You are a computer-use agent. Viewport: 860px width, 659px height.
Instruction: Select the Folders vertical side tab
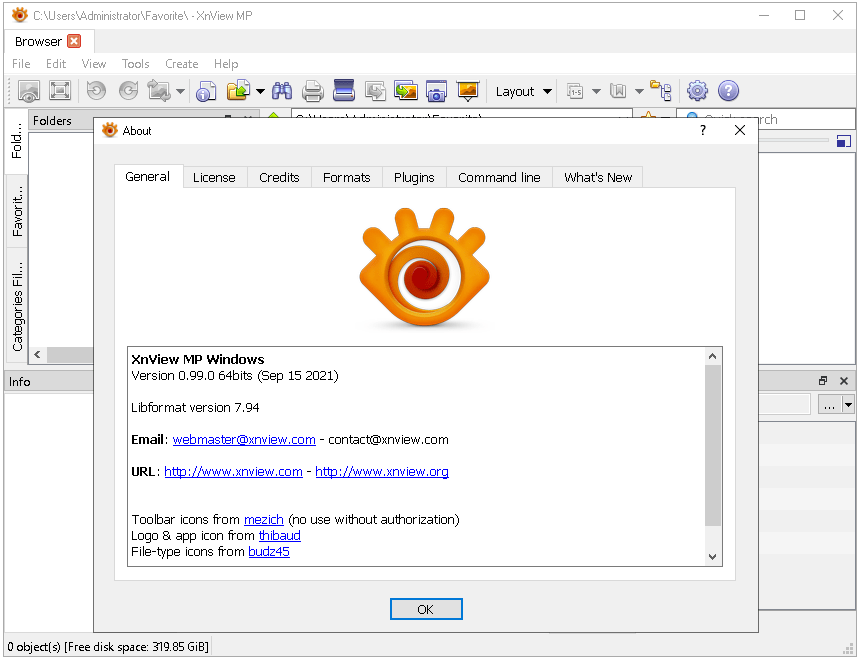coord(16,141)
